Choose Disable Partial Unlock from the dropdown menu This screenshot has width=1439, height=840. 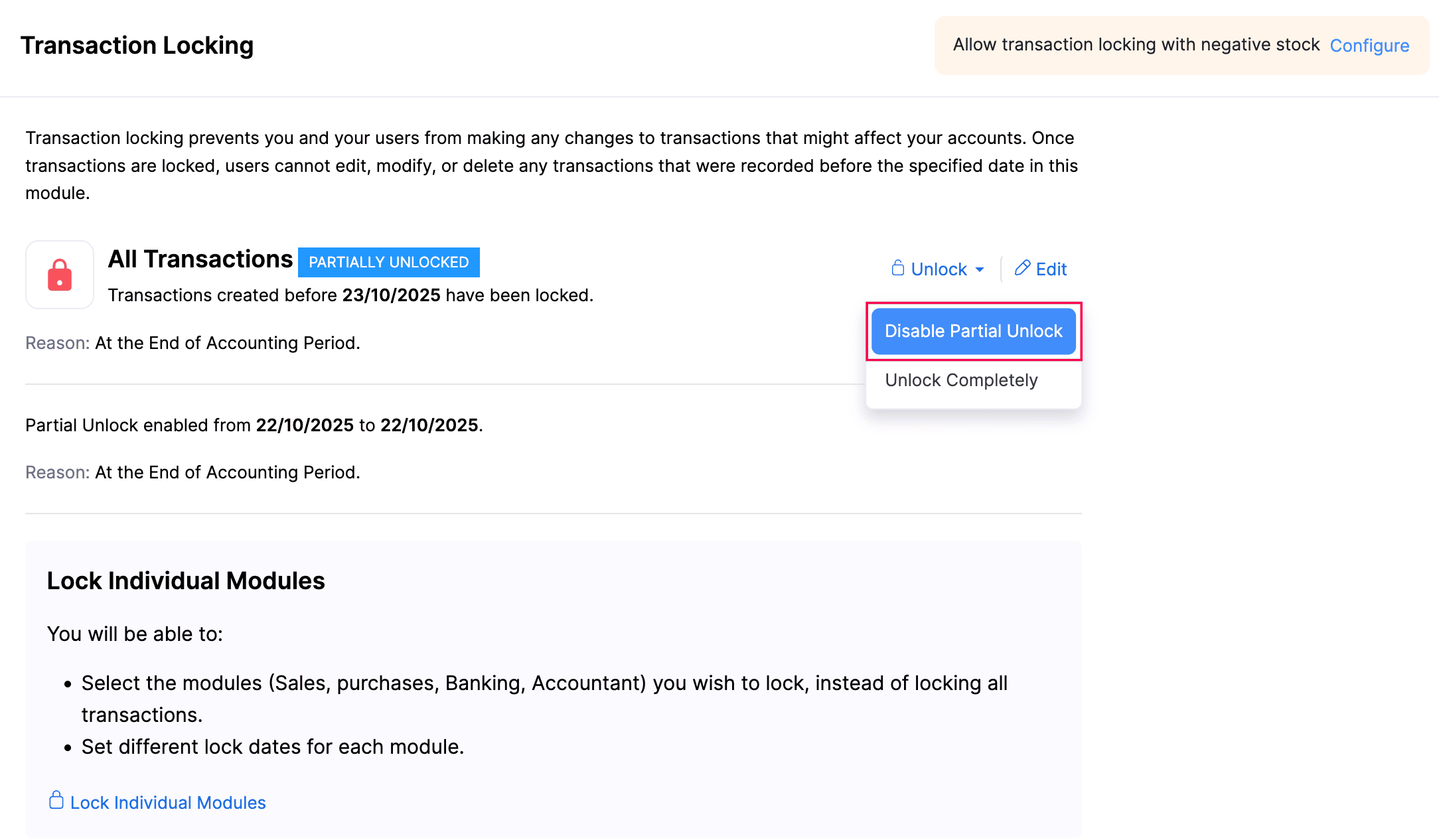[x=973, y=331]
